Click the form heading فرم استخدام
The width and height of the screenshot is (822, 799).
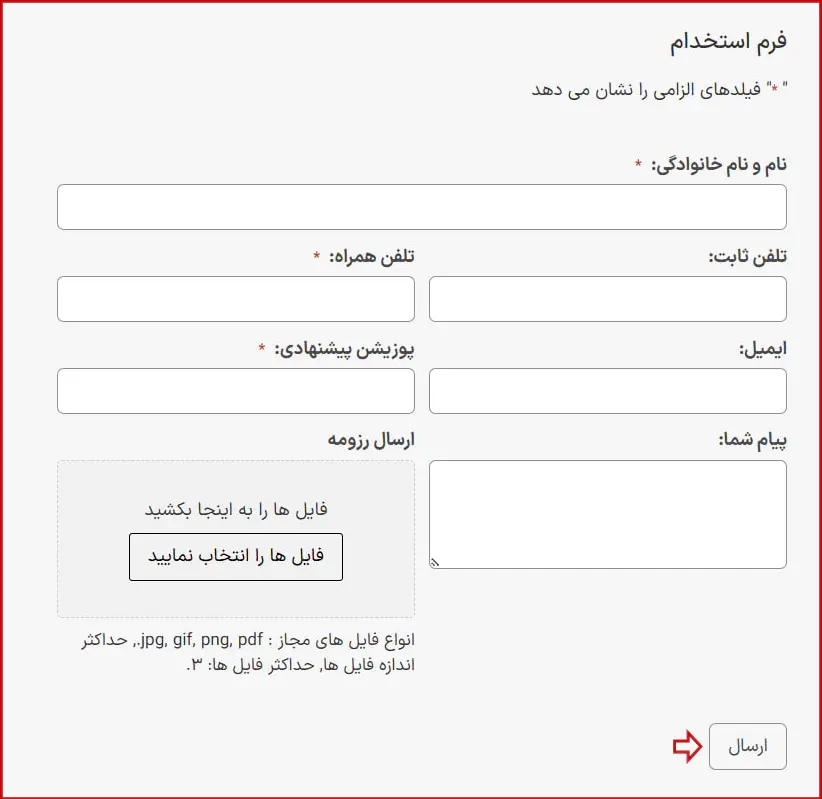(728, 42)
